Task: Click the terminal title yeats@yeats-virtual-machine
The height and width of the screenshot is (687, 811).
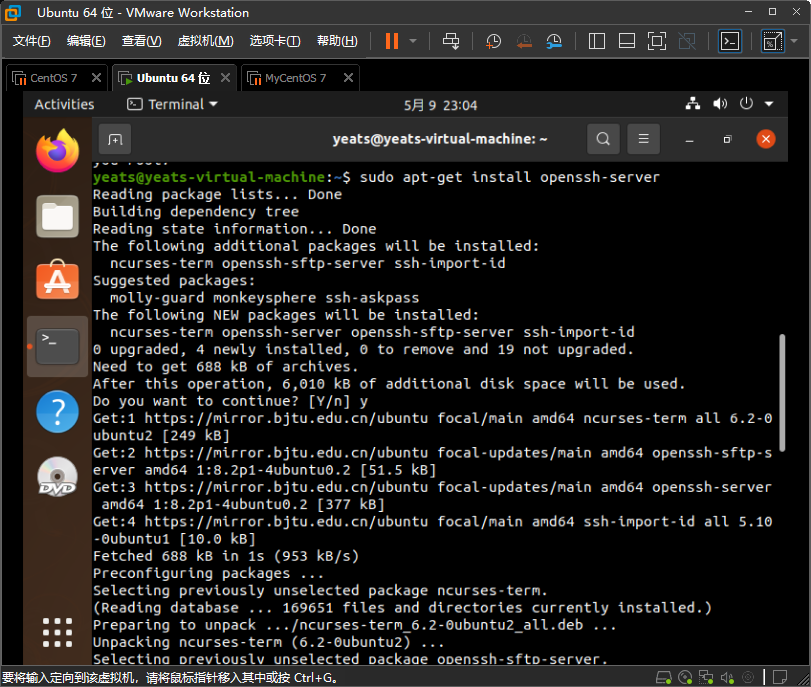Action: click(440, 139)
